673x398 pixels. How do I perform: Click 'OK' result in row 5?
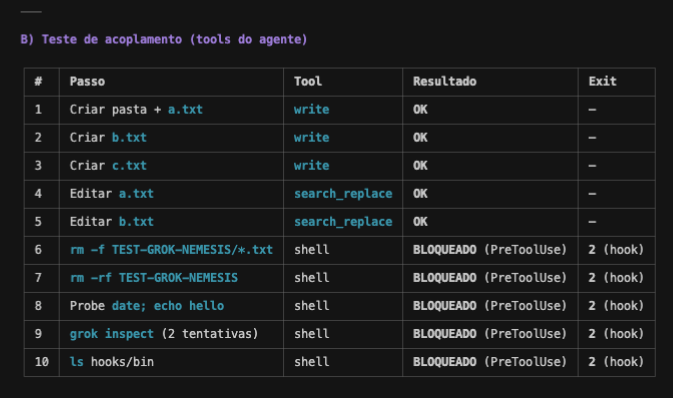pyautogui.click(x=420, y=222)
